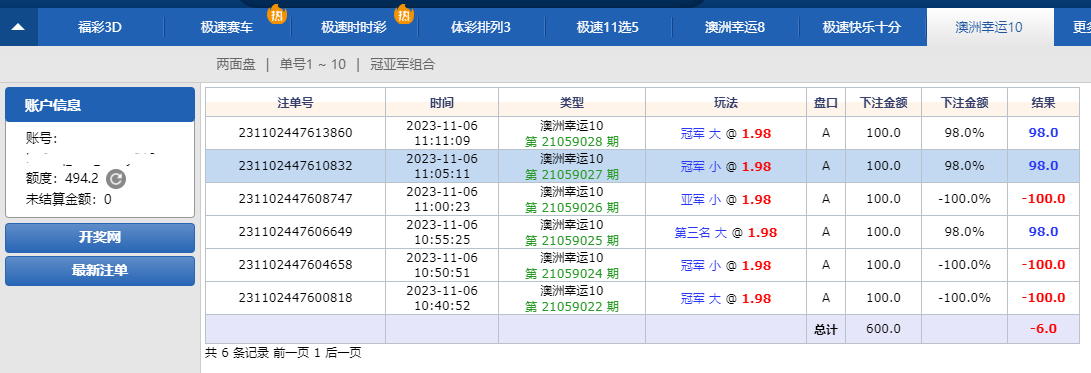Click period 第 21059028 期
The width and height of the screenshot is (1091, 373).
click(572, 141)
